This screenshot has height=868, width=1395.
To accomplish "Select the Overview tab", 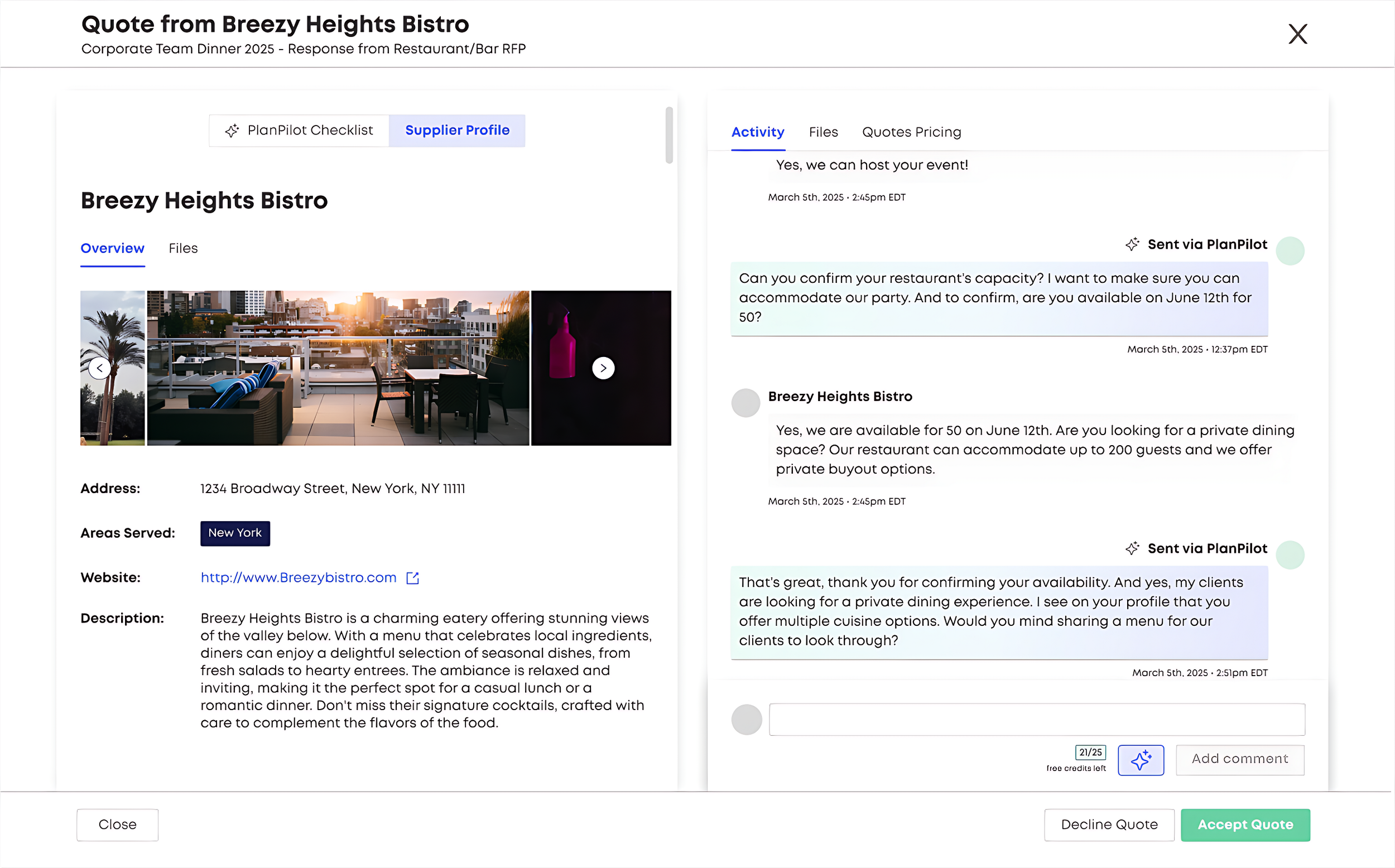I will point(113,249).
